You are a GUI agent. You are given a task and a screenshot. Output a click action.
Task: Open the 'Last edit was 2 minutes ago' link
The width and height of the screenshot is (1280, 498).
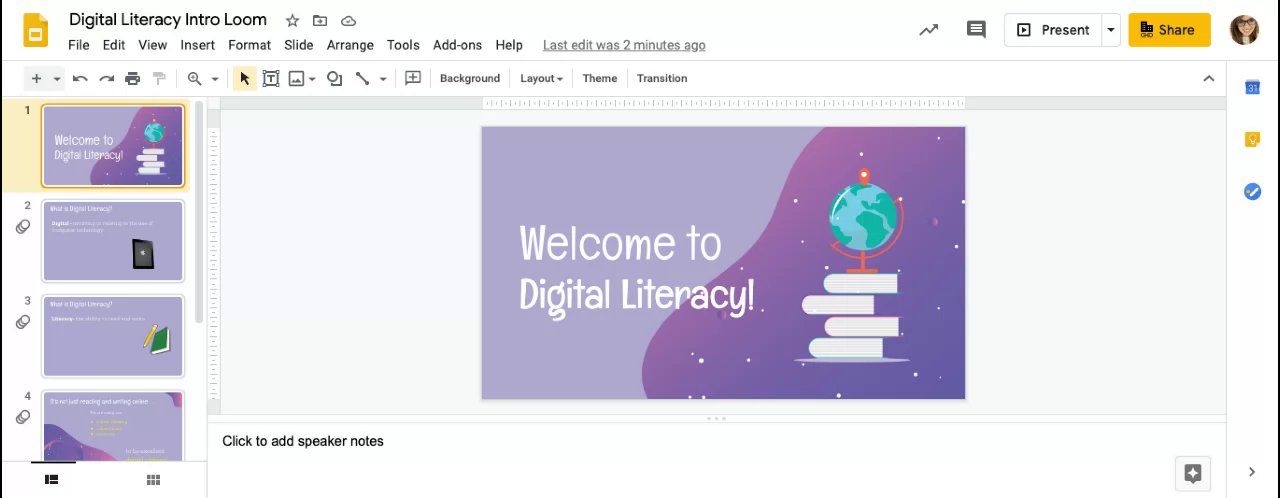click(x=624, y=45)
